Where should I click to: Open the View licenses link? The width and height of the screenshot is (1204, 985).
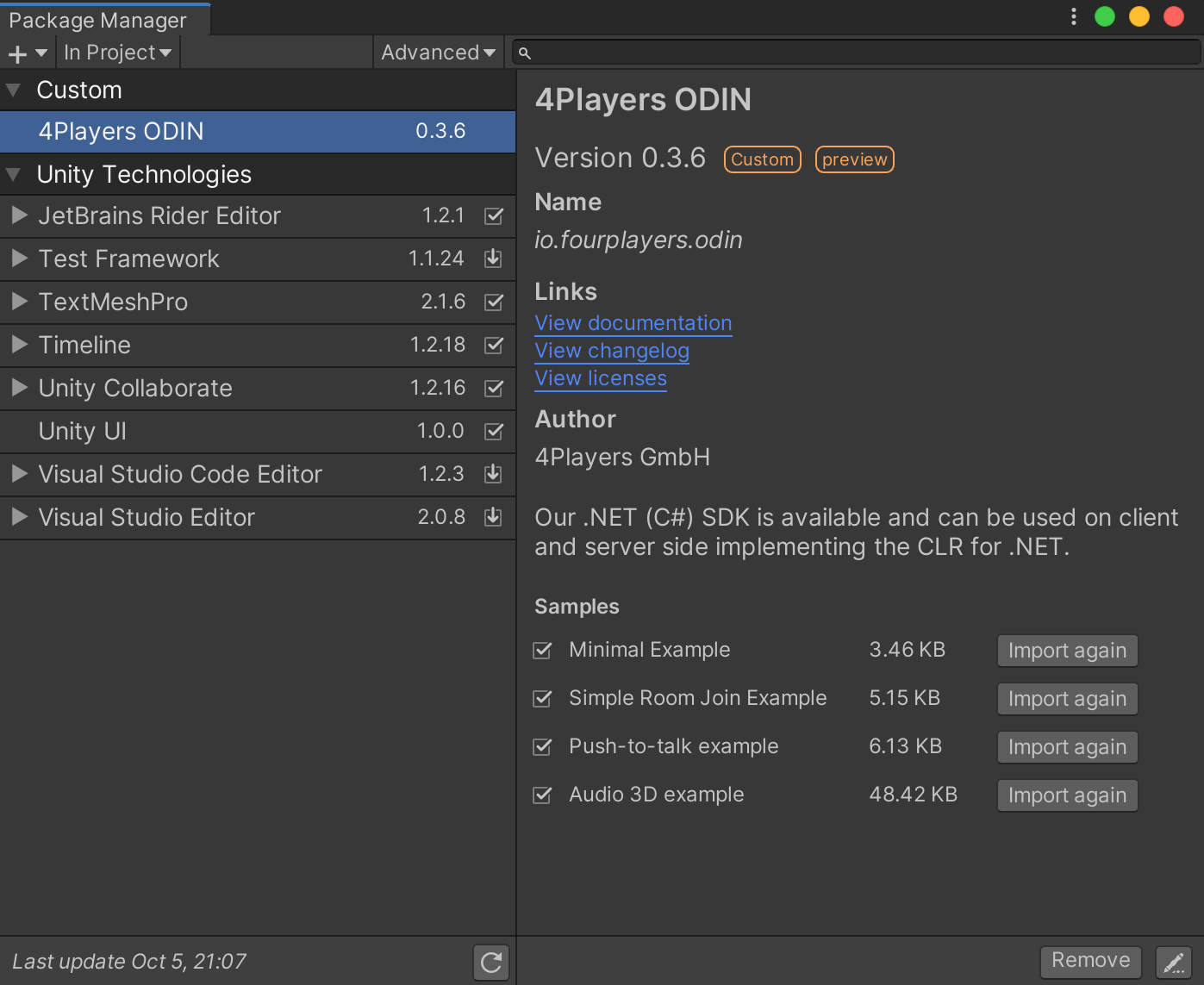click(x=601, y=378)
